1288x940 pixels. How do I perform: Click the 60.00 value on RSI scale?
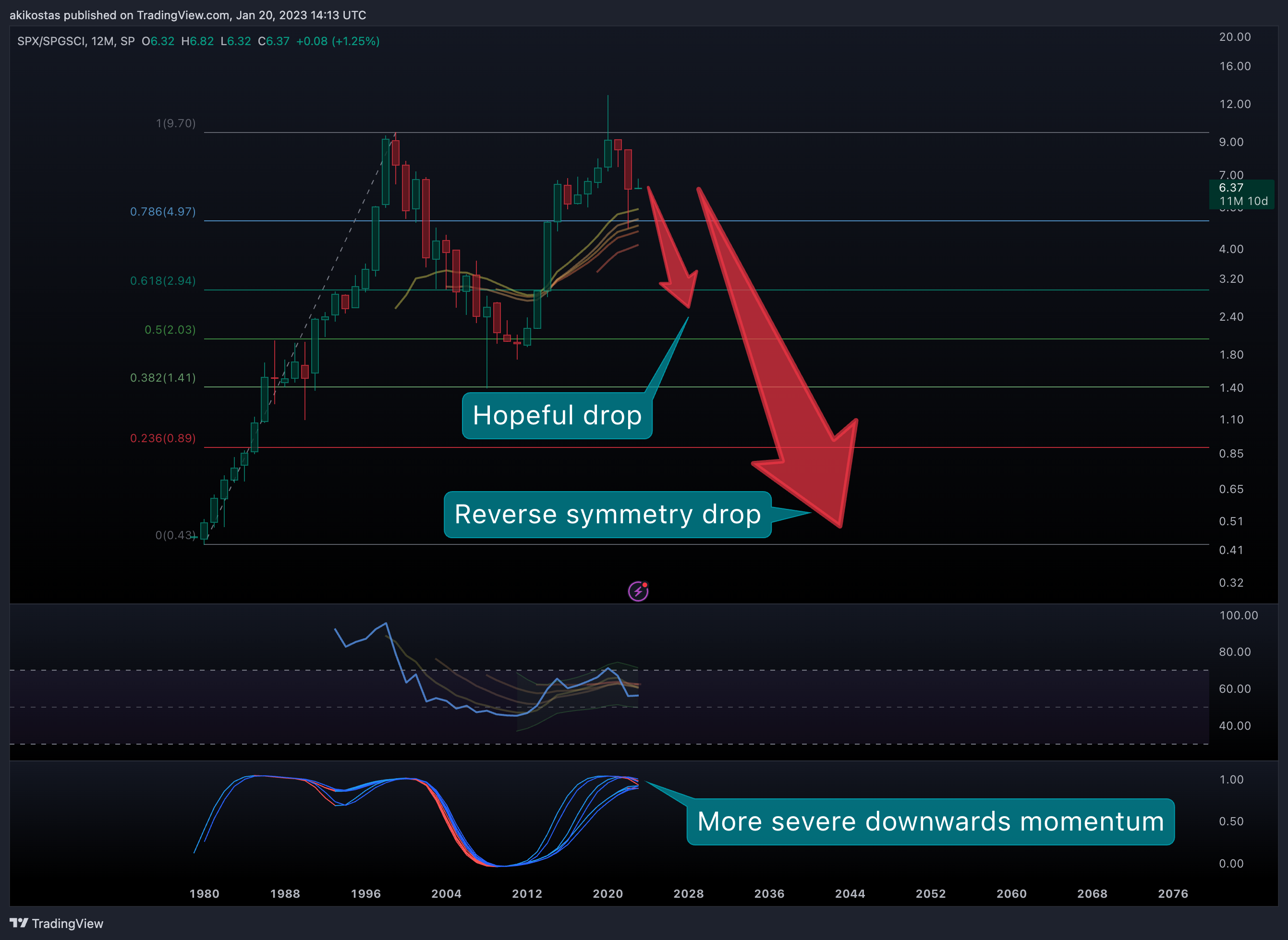point(1235,689)
